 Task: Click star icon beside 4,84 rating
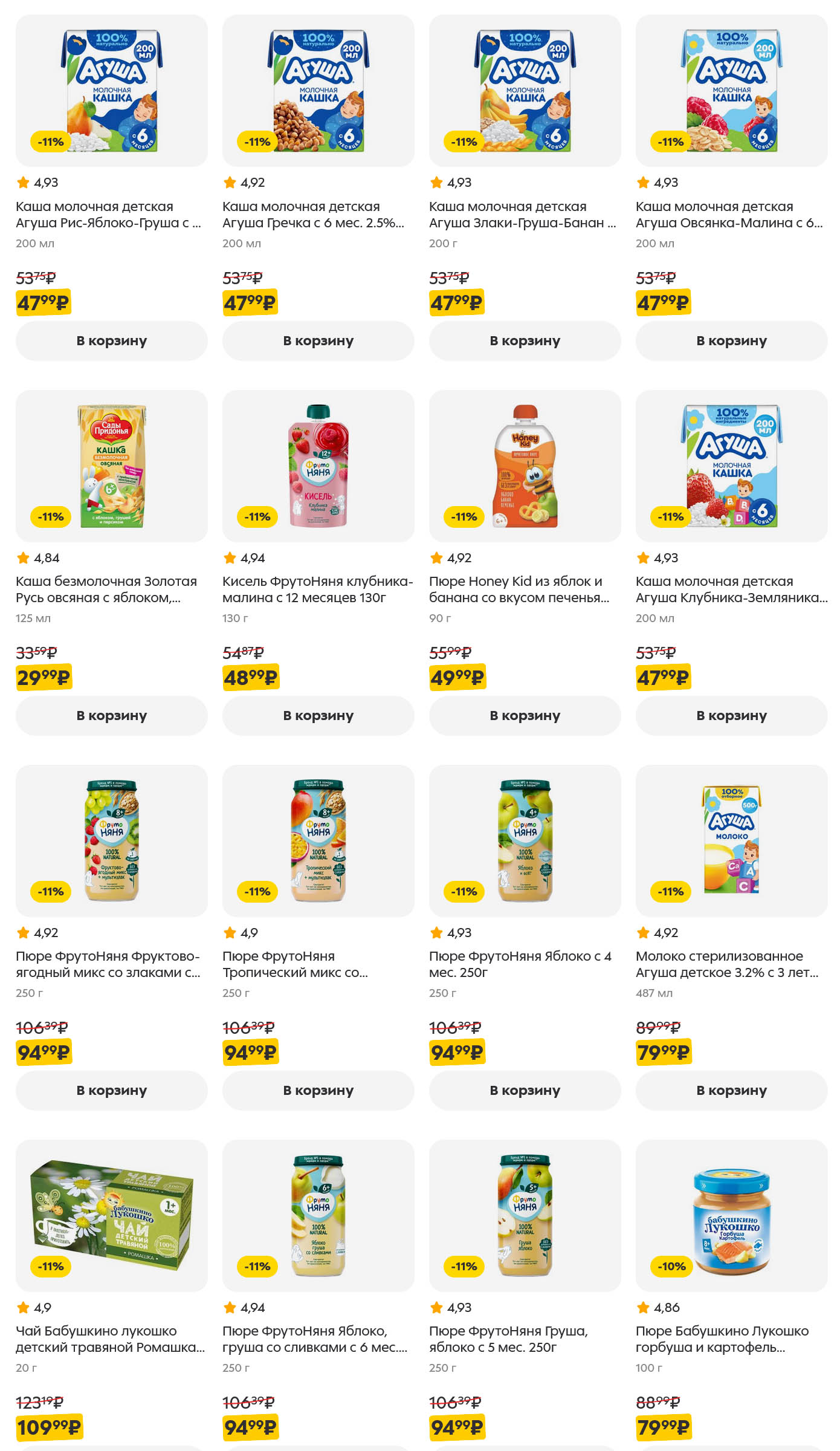pyautogui.click(x=23, y=558)
